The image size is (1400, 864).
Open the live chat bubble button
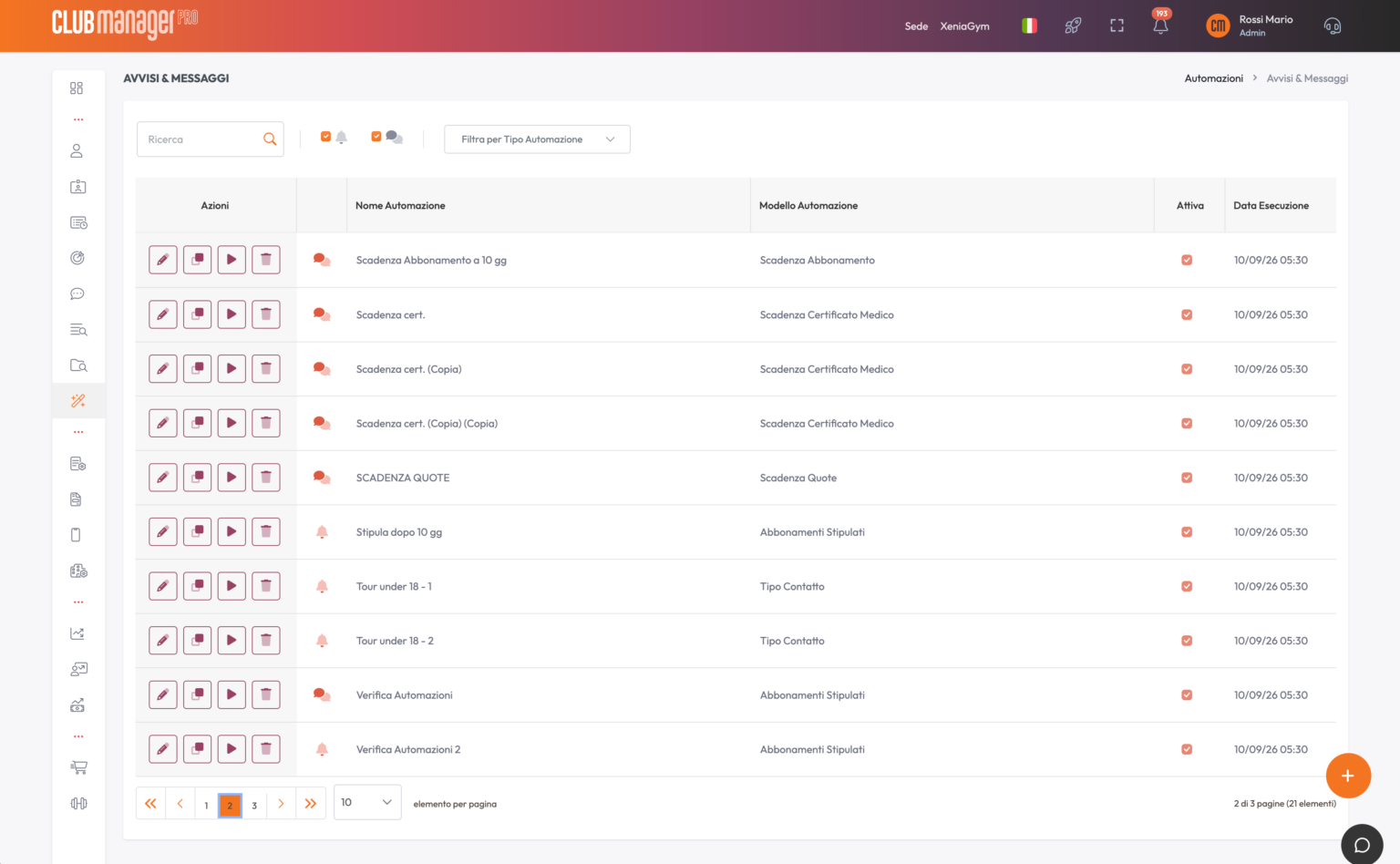[1362, 845]
